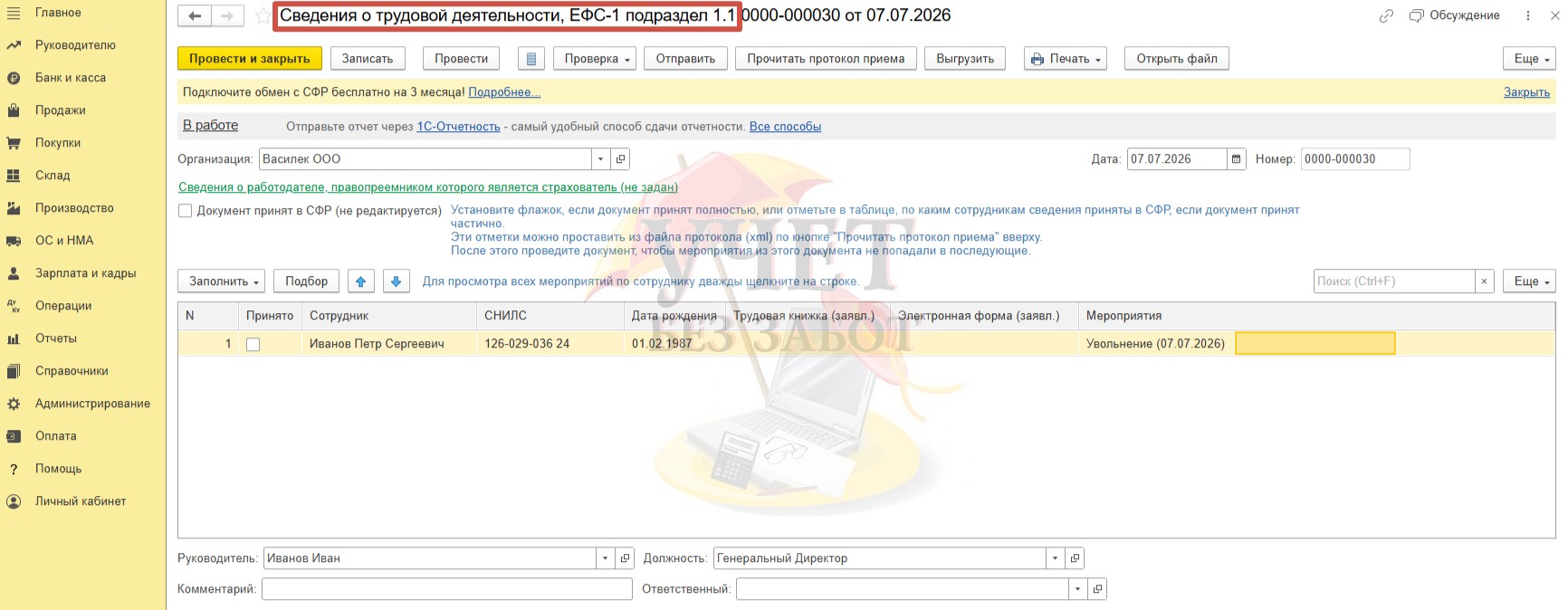Click Отправить button
This screenshot has width=1568, height=610.
coord(685,59)
